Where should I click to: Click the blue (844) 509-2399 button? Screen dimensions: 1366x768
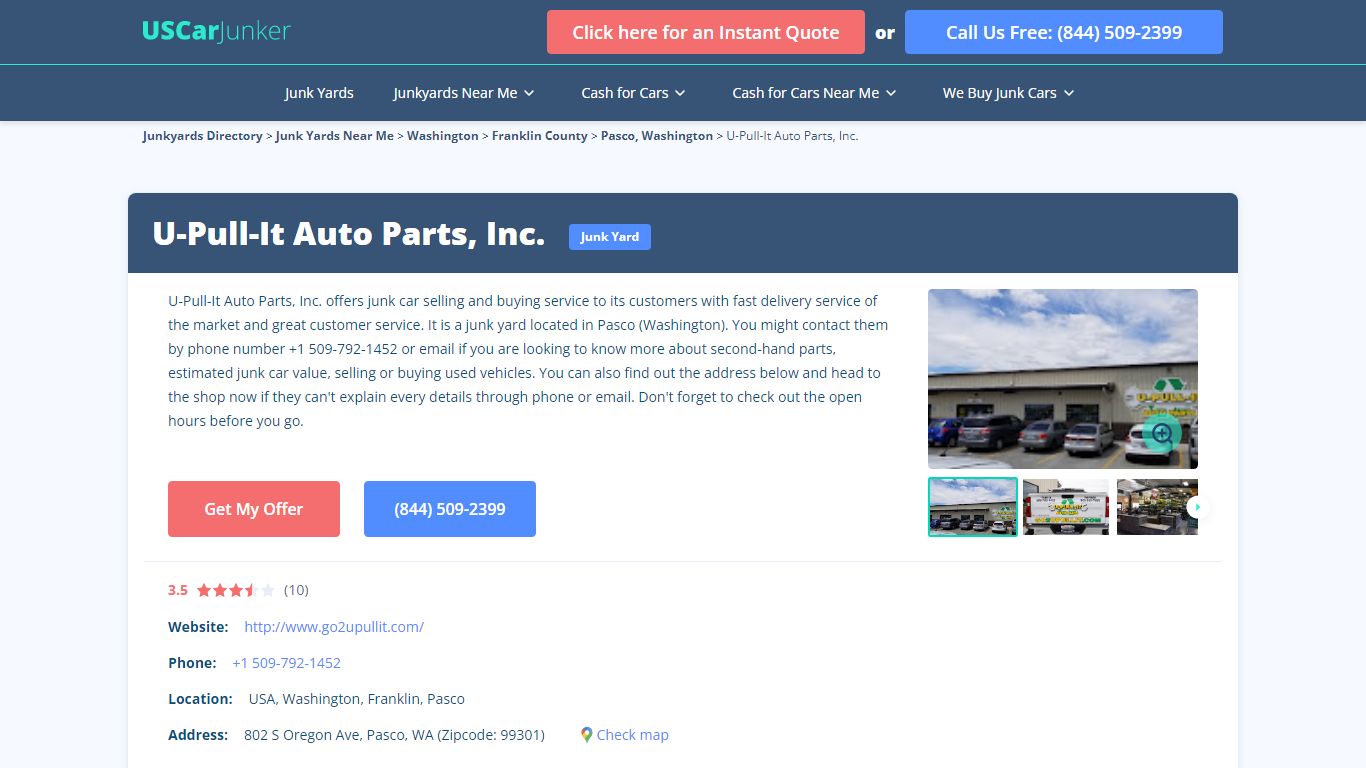tap(450, 509)
